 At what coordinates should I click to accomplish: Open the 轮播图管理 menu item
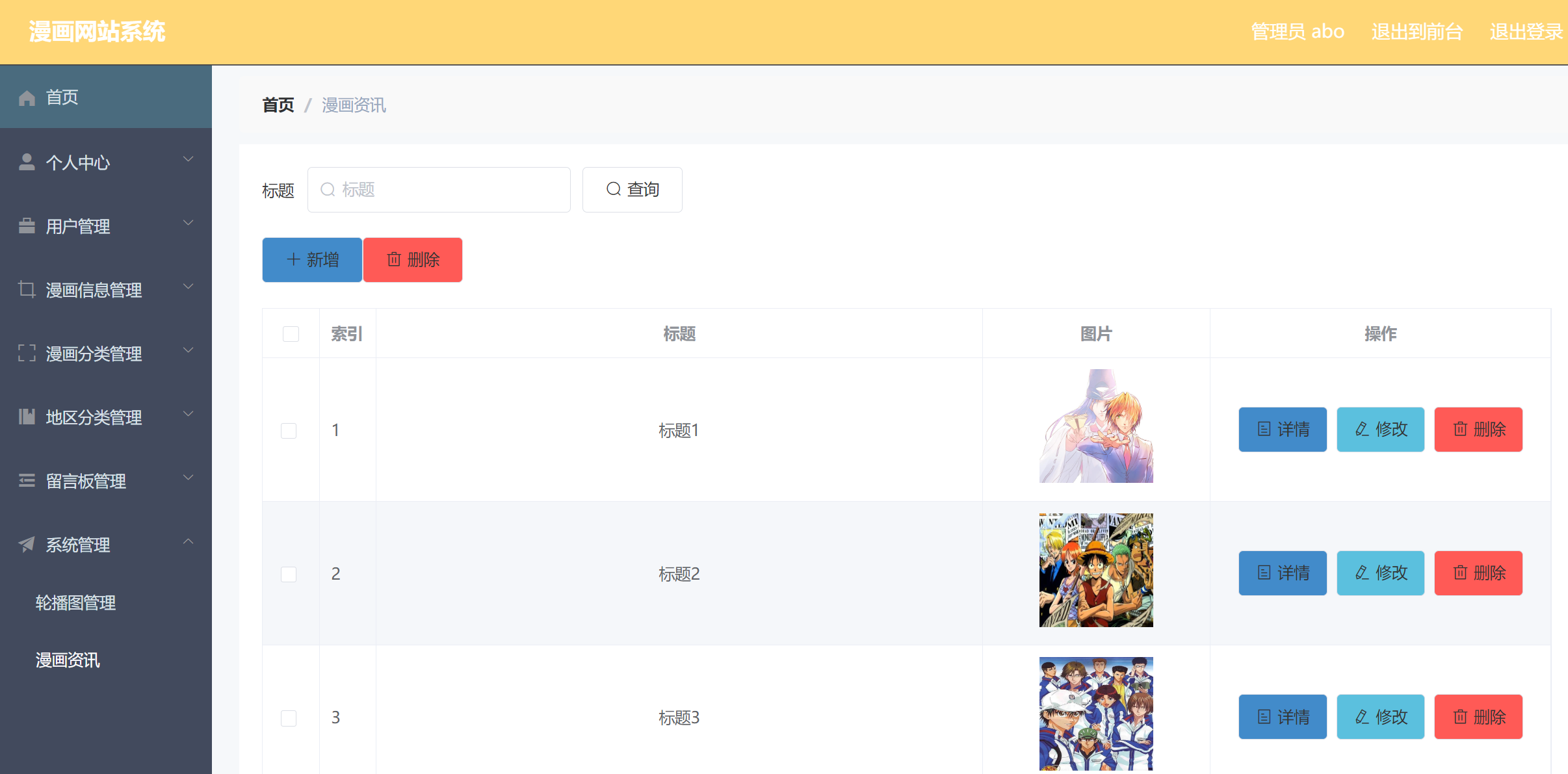click(75, 602)
